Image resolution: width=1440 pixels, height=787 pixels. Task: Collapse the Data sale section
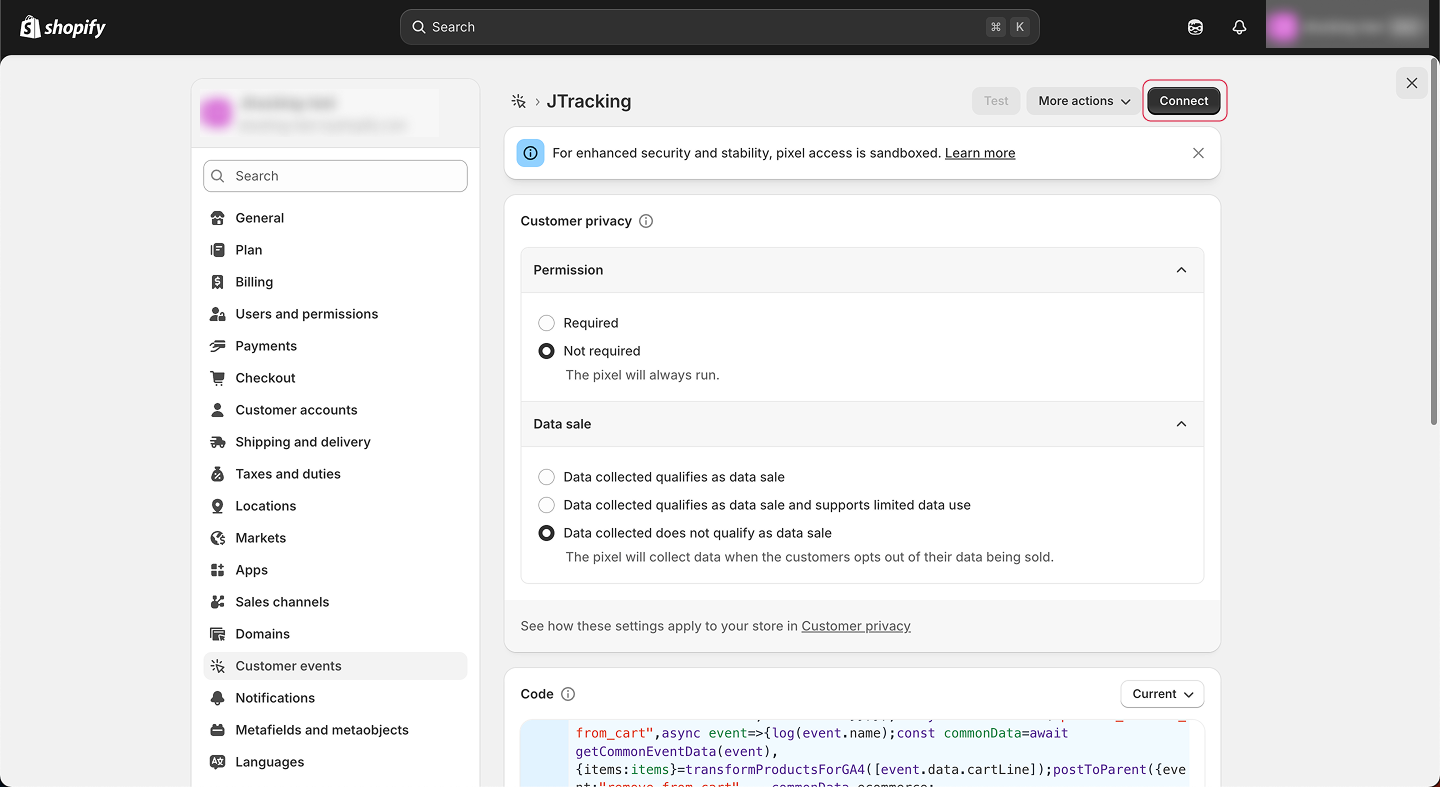1181,424
